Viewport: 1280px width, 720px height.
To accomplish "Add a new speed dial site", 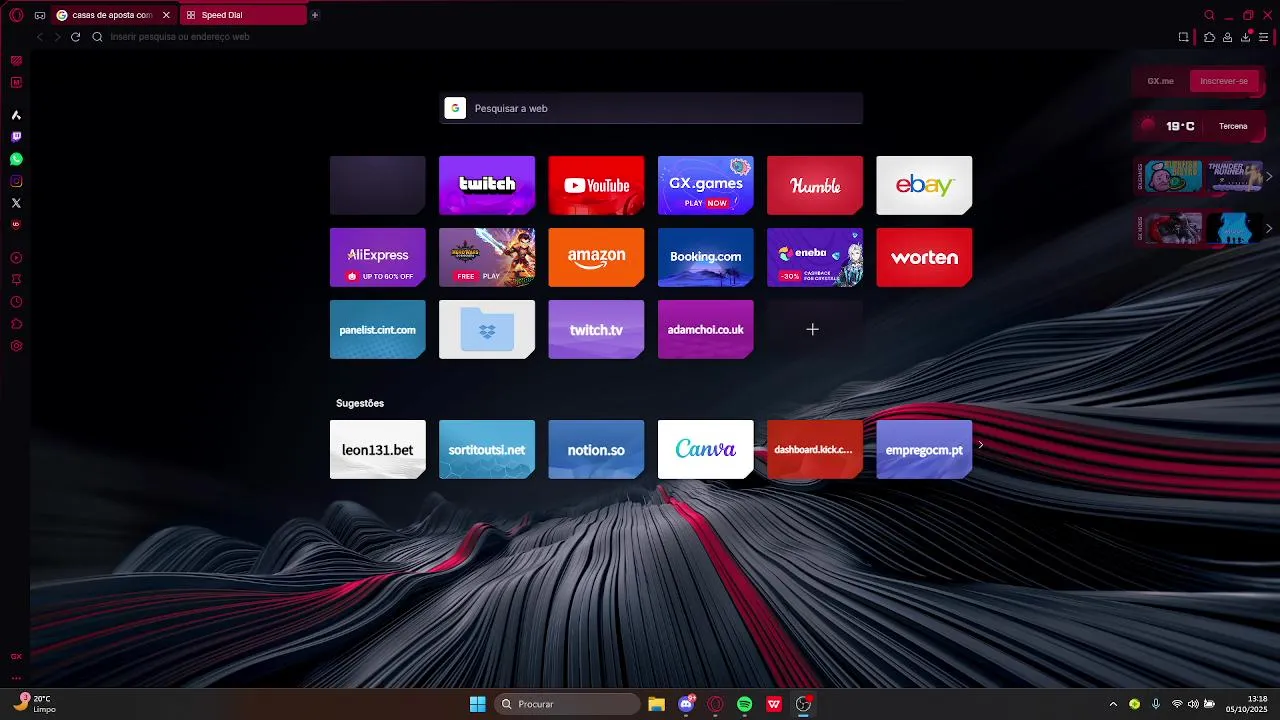I will click(x=813, y=329).
